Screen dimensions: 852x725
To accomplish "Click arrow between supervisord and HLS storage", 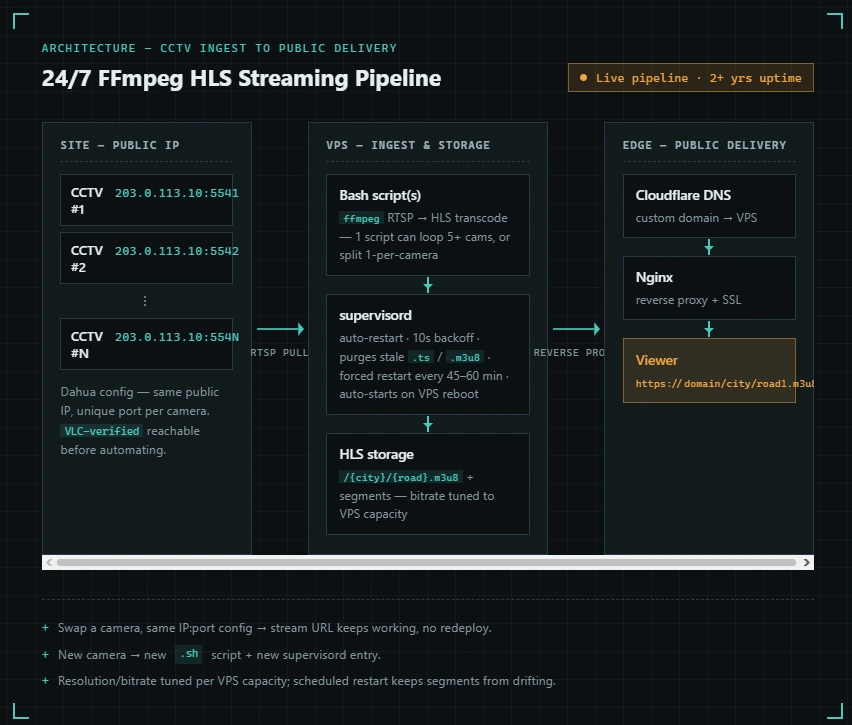I will click(428, 424).
